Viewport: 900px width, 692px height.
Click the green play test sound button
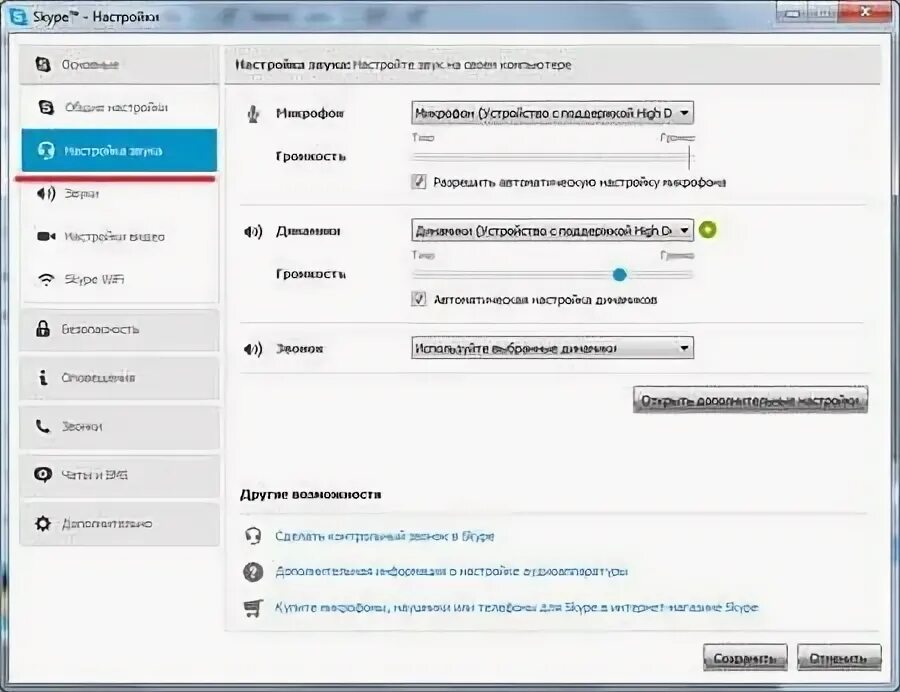[x=708, y=230]
